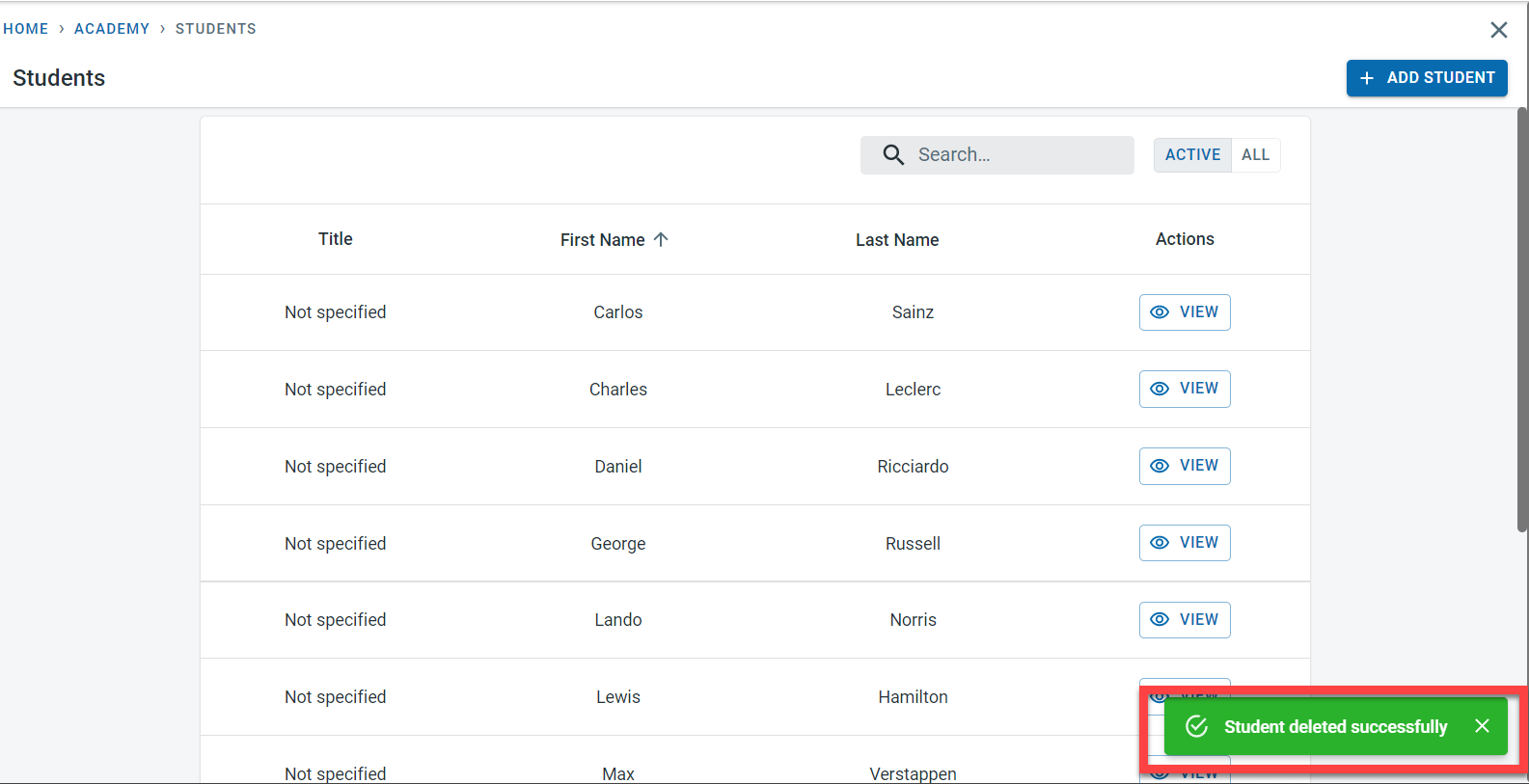
Task: View Lando Norris's details
Action: pyautogui.click(x=1185, y=620)
